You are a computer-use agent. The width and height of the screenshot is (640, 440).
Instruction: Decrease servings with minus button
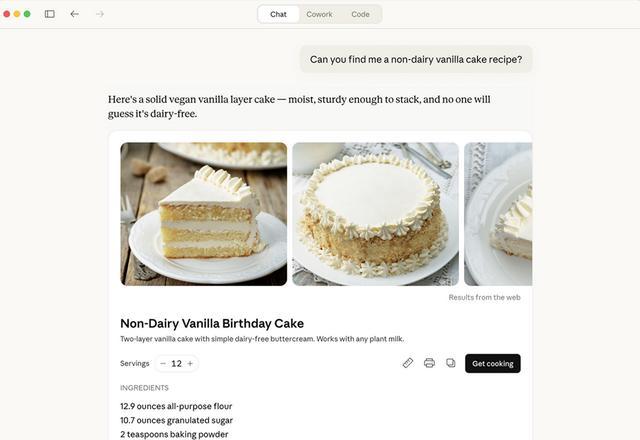163,364
